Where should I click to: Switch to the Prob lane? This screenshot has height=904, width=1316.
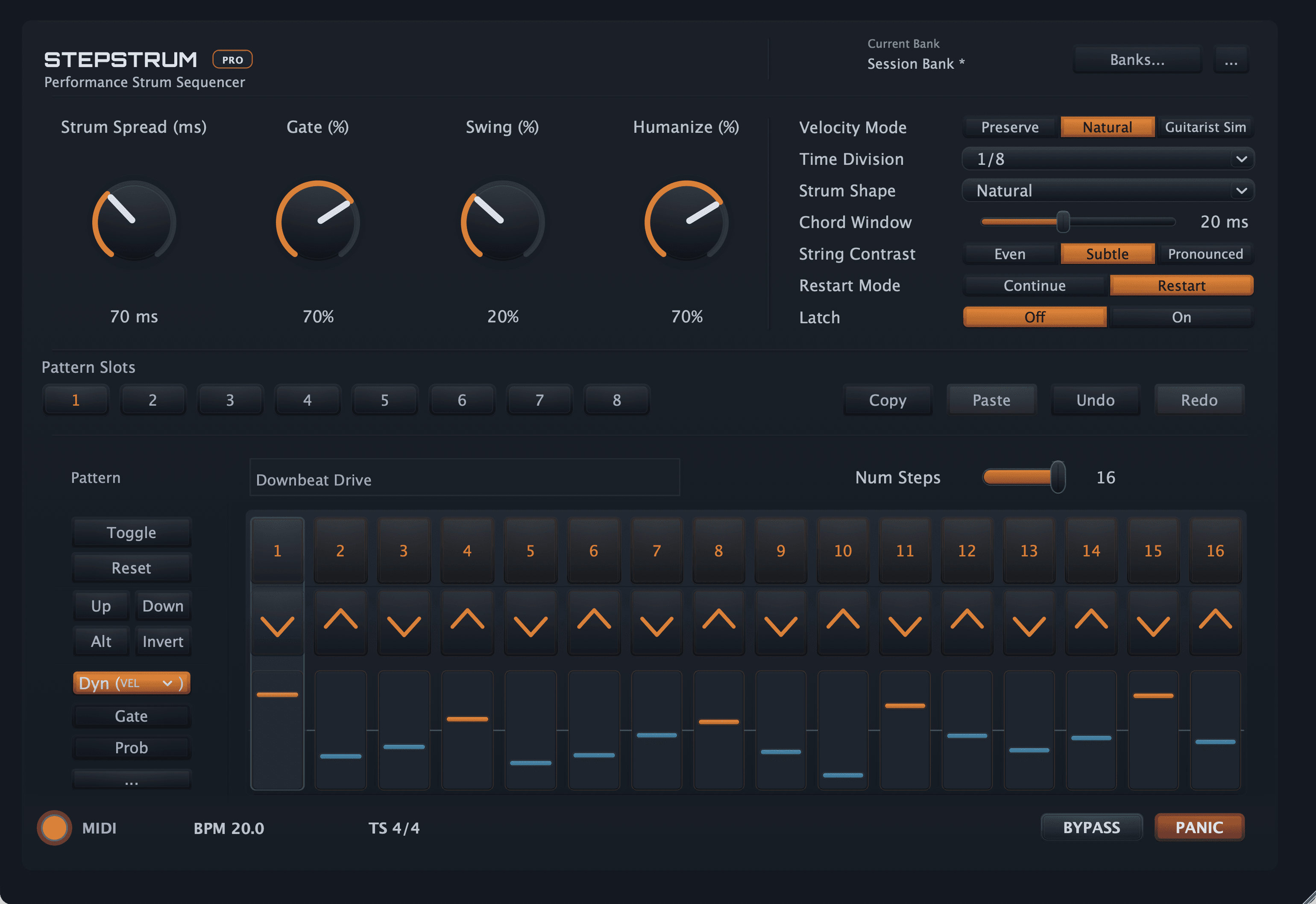(132, 748)
